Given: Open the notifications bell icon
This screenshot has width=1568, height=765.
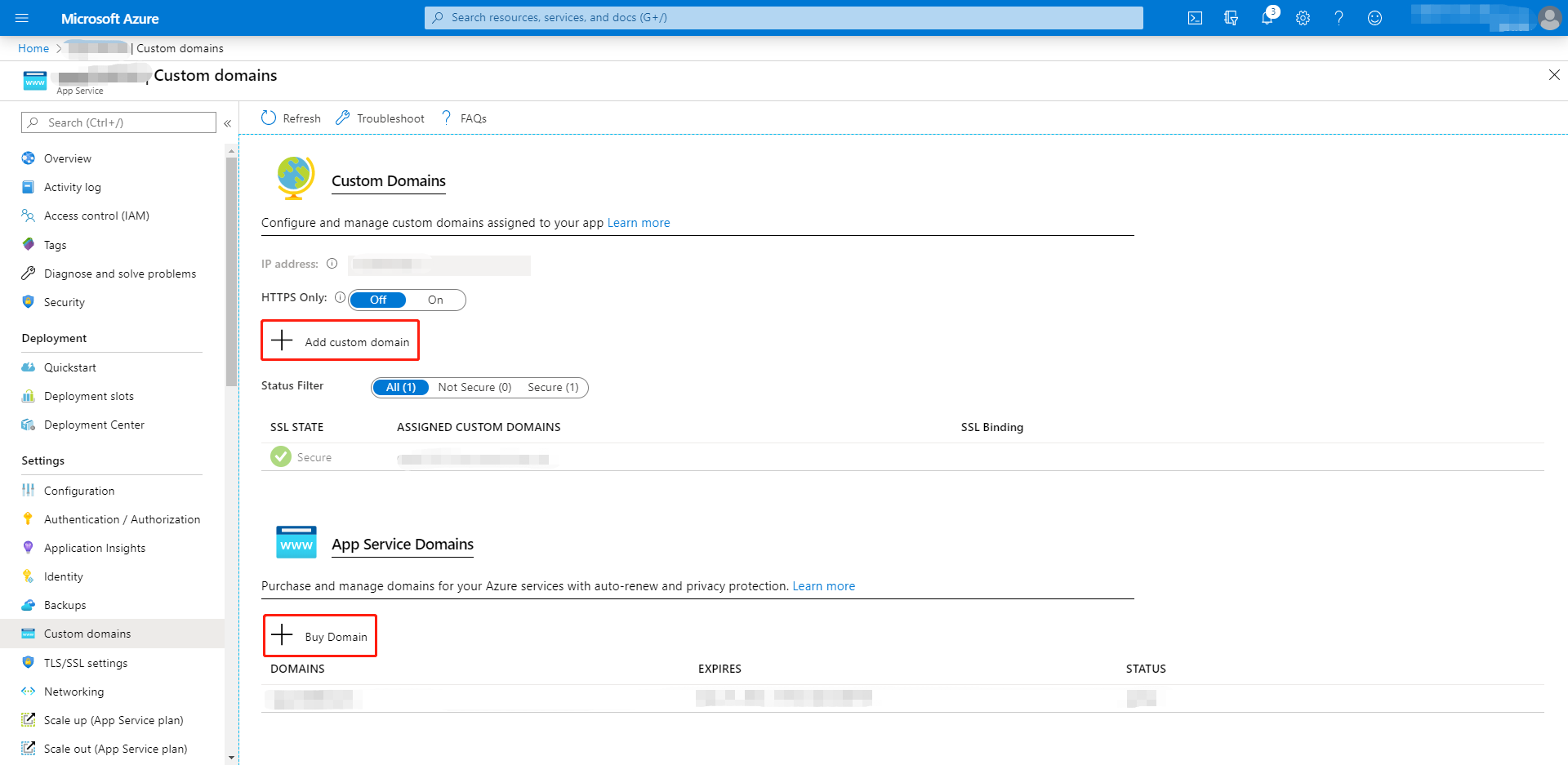Looking at the screenshot, I should [1267, 18].
